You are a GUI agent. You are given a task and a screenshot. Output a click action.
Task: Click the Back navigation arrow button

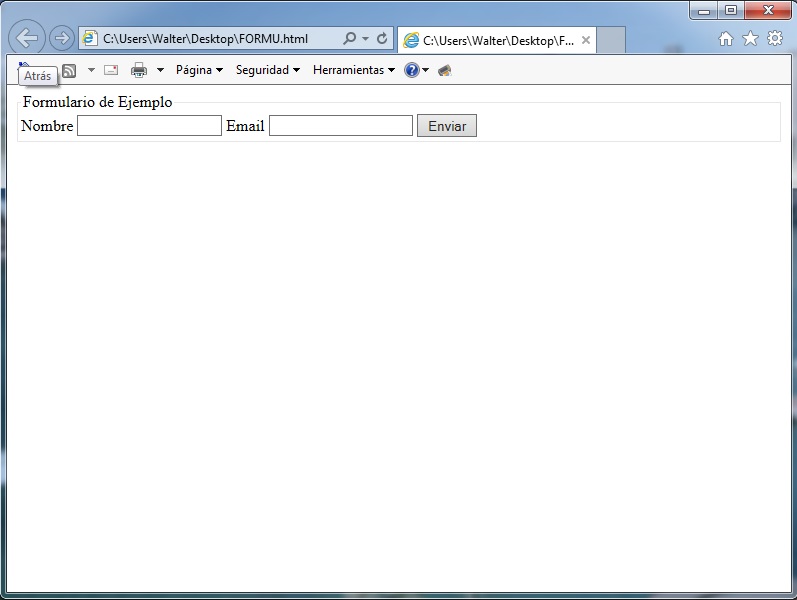pyautogui.click(x=26, y=39)
